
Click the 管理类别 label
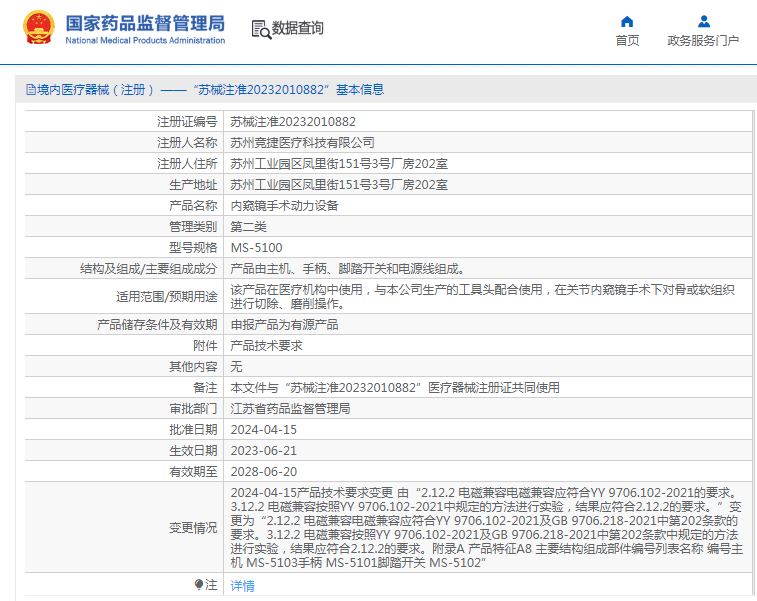click(193, 227)
